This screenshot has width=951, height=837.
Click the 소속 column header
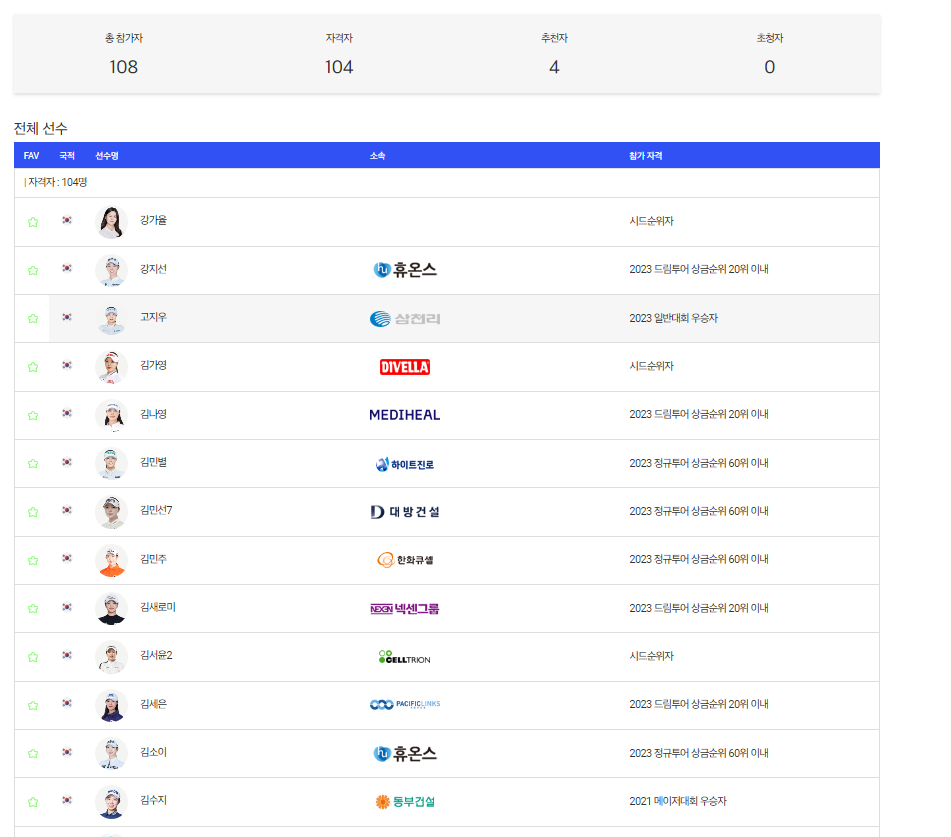[377, 156]
